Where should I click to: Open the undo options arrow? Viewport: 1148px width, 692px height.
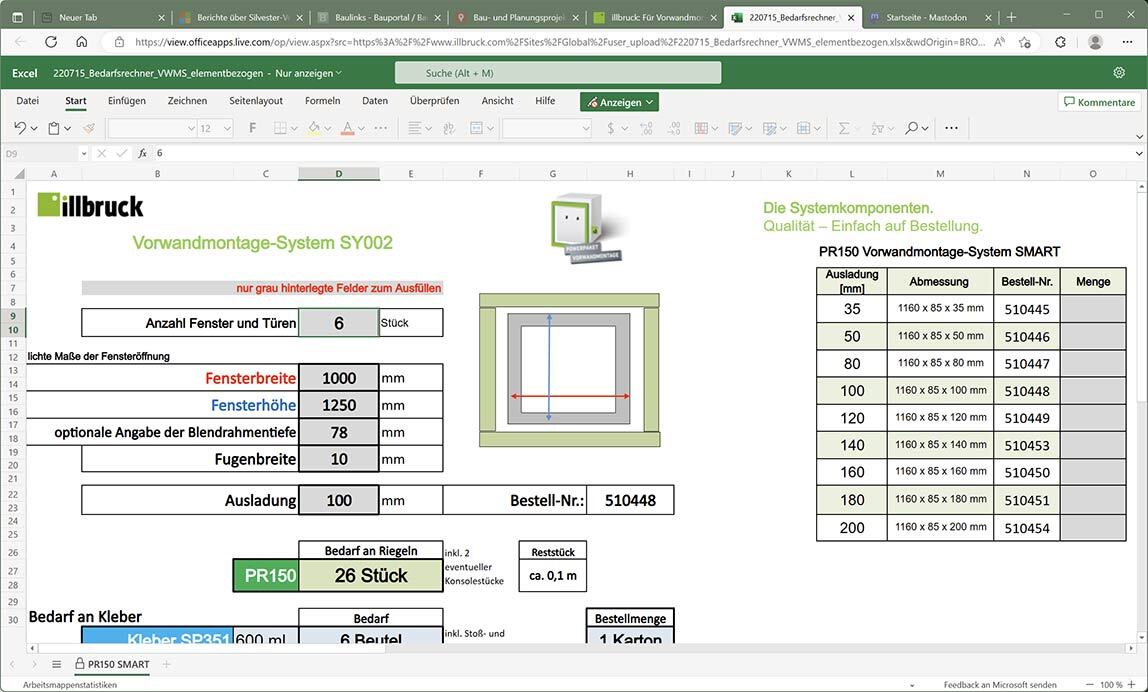click(x=33, y=129)
